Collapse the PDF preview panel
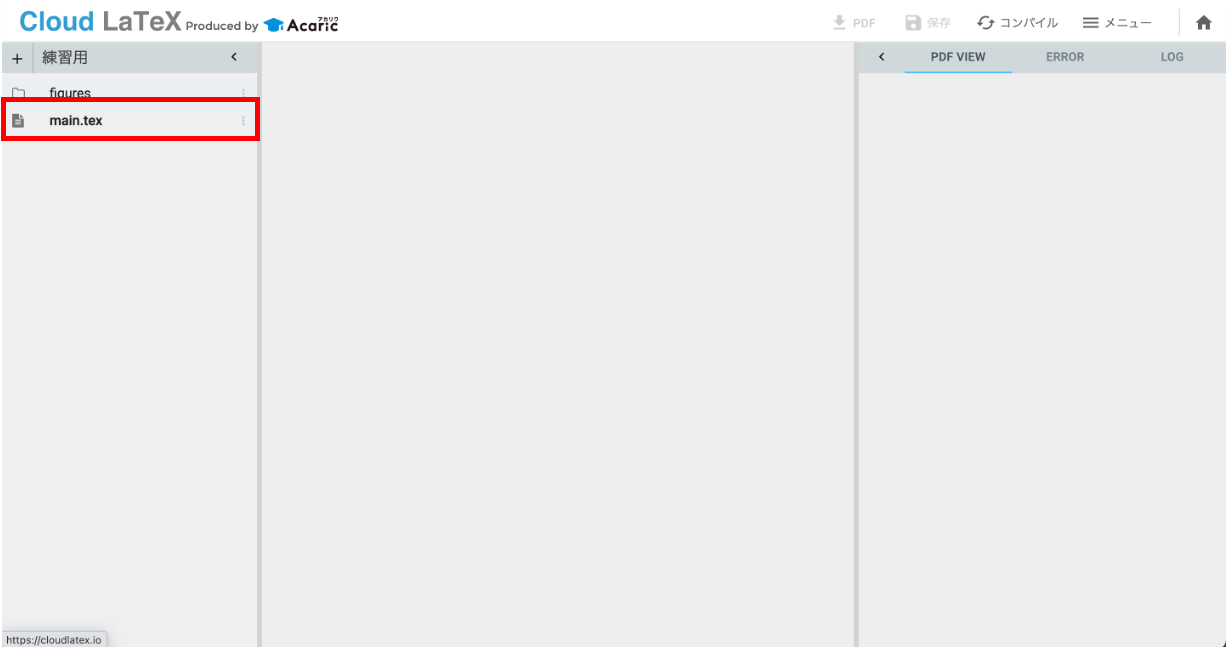 pyautogui.click(x=881, y=57)
